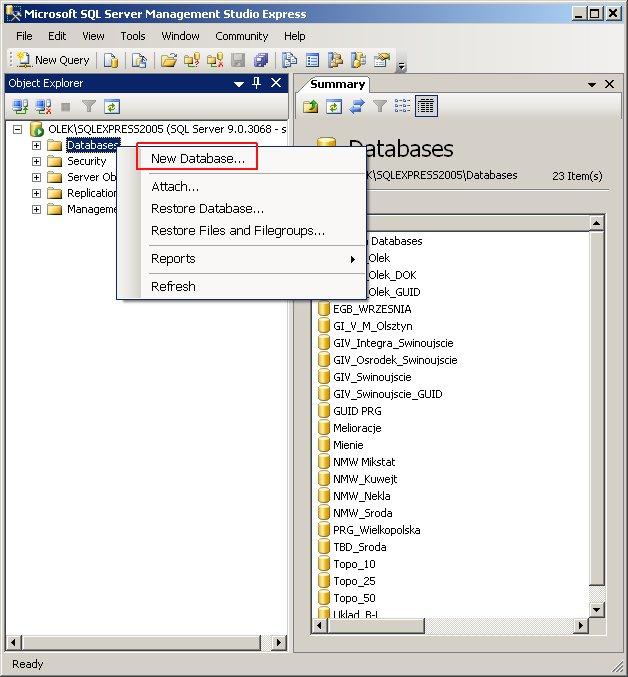The image size is (628, 677).
Task: Toggle Object Explorer auto-hide pin
Action: [256, 83]
